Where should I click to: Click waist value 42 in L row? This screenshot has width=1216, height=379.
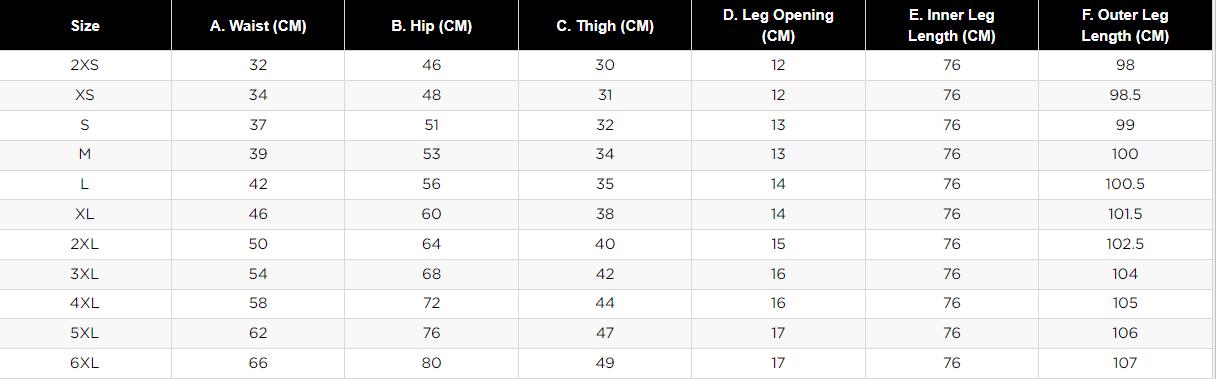click(258, 184)
